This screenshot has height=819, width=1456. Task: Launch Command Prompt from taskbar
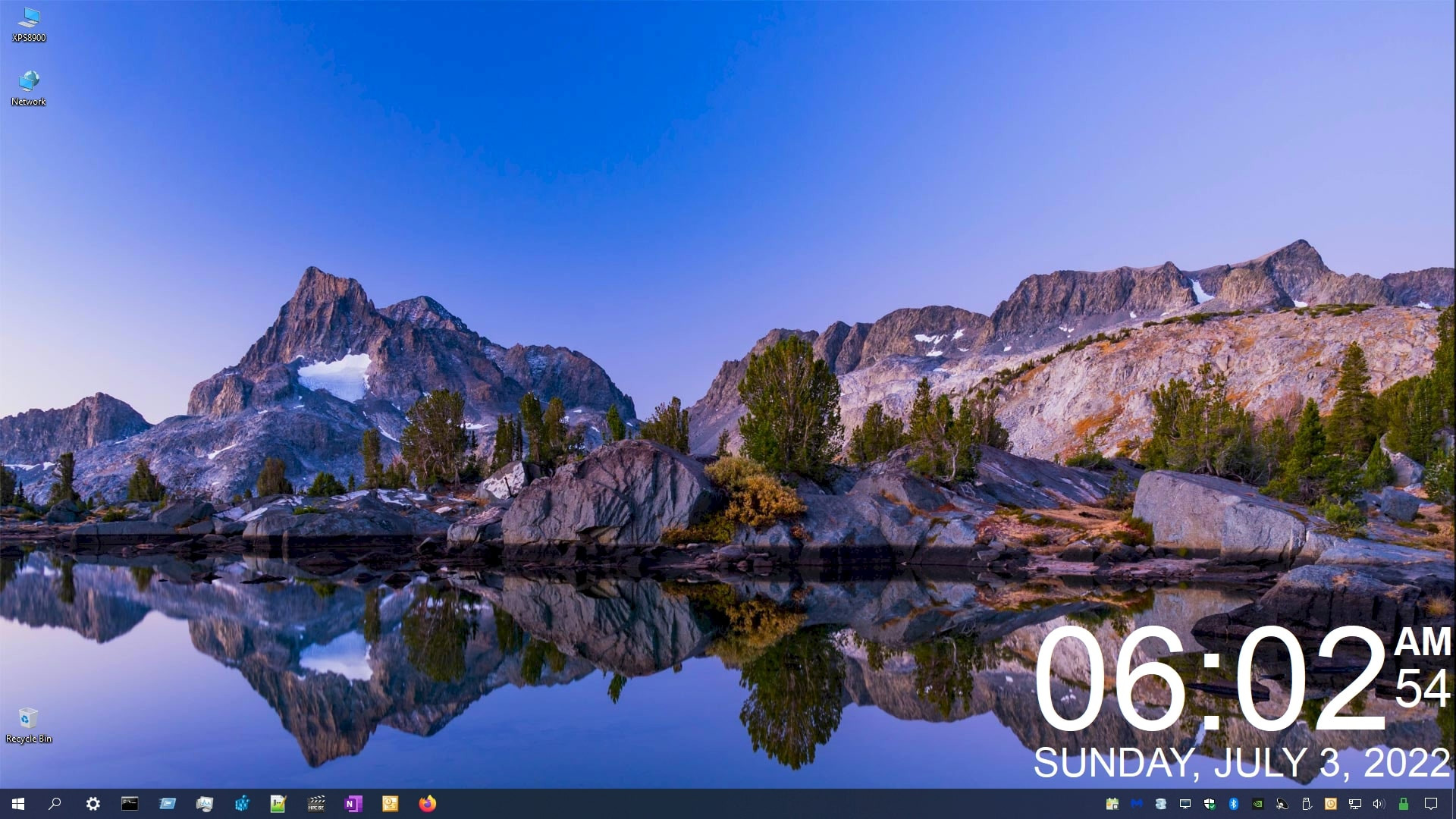tap(130, 804)
